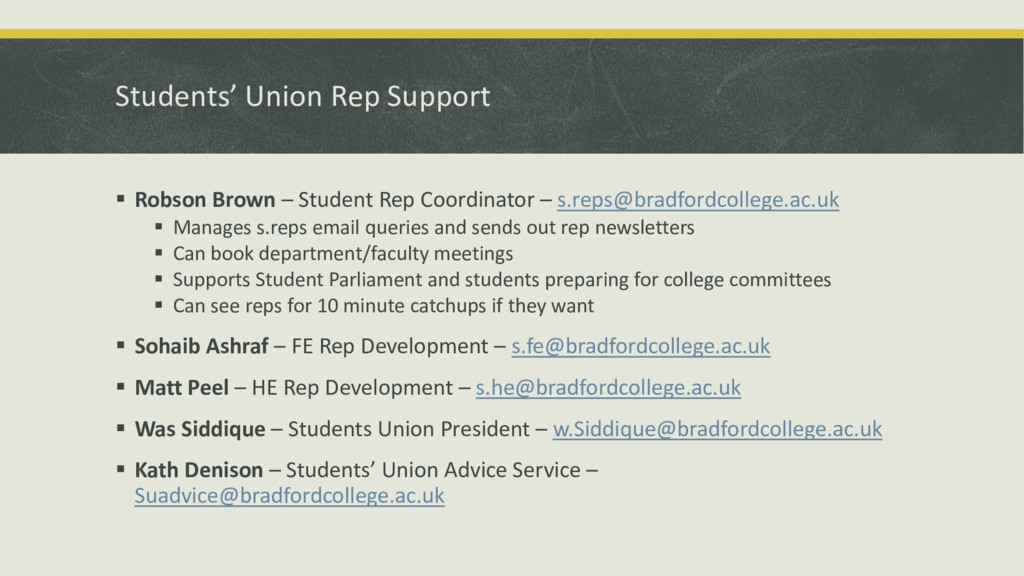Click the Students' Union Advice Service text
This screenshot has width=1024, height=576.
pyautogui.click(x=433, y=470)
